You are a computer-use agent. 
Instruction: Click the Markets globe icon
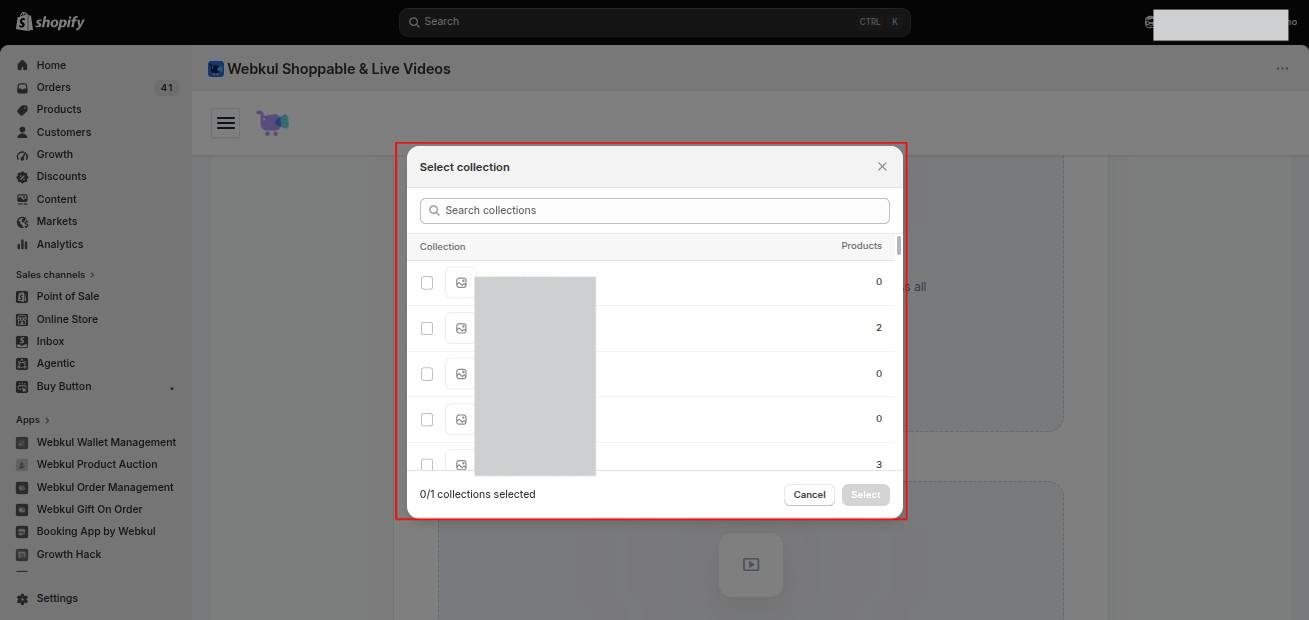click(x=23, y=221)
